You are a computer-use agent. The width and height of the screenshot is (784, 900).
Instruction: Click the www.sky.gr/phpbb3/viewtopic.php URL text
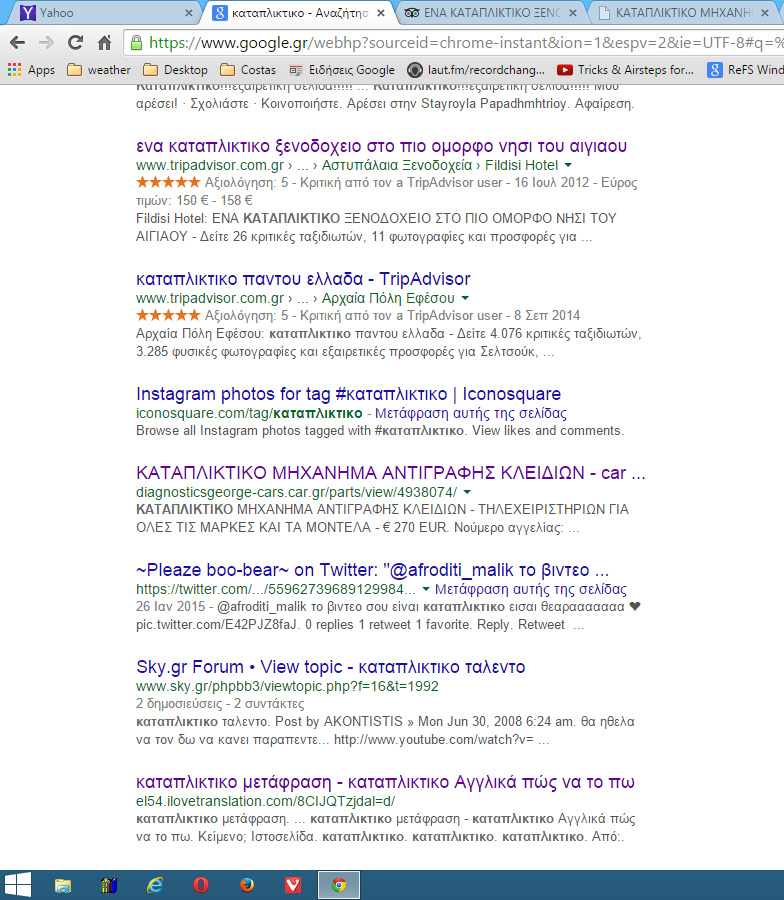coord(287,686)
